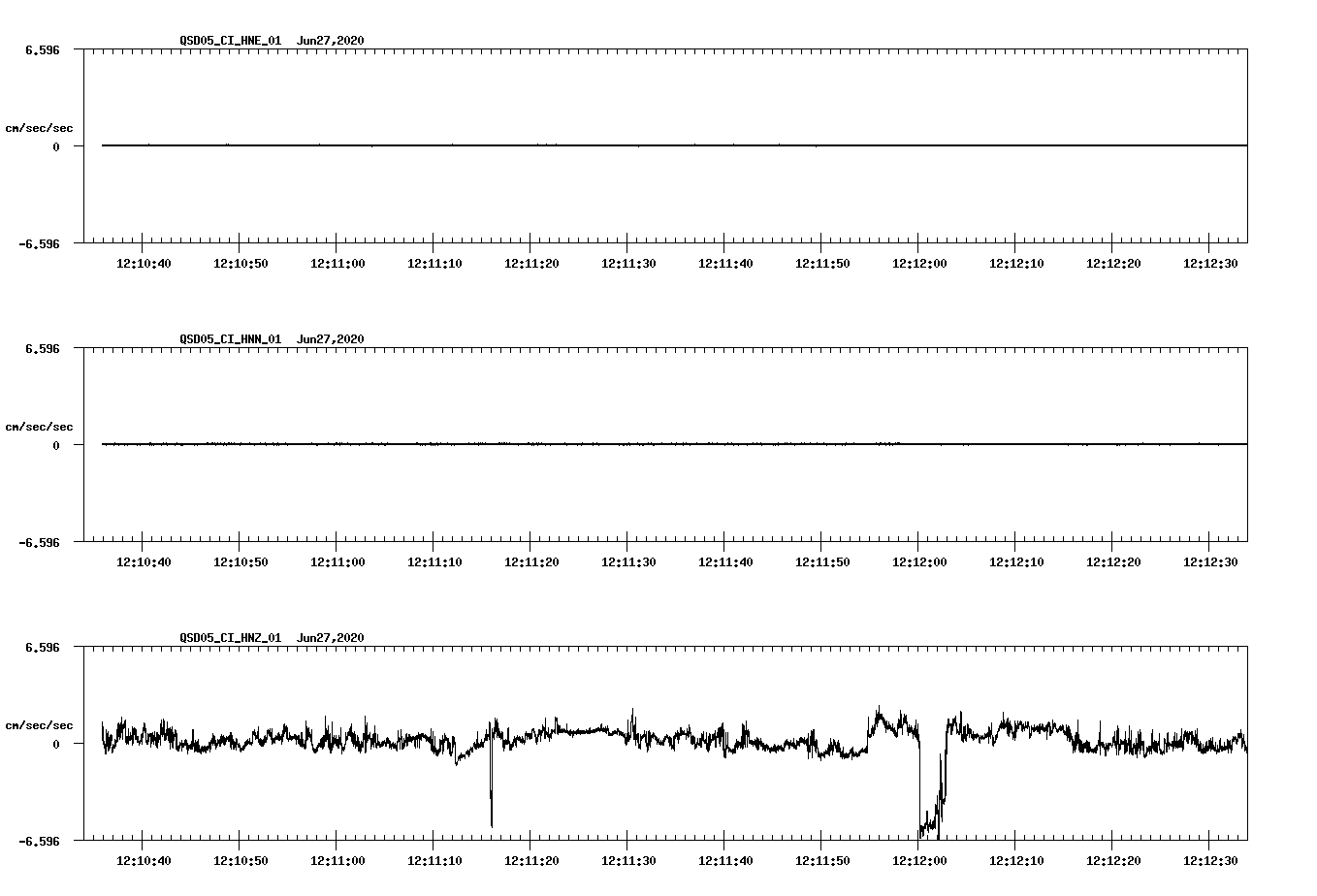
Task: Click the cm/sec/sec unit label of the HNZ plot
Action: coord(39,725)
